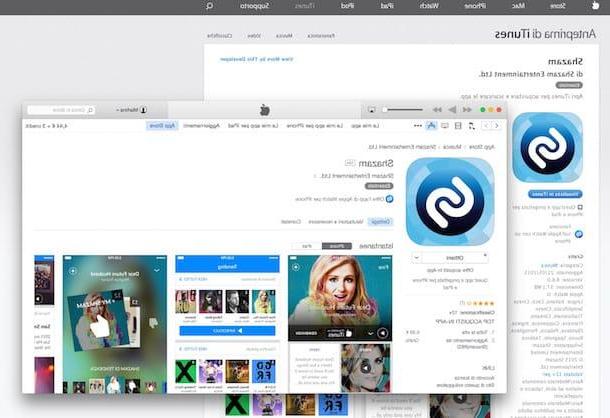Open iPhone in the Apple website nav
This screenshot has height=418, width=610.
475,6
